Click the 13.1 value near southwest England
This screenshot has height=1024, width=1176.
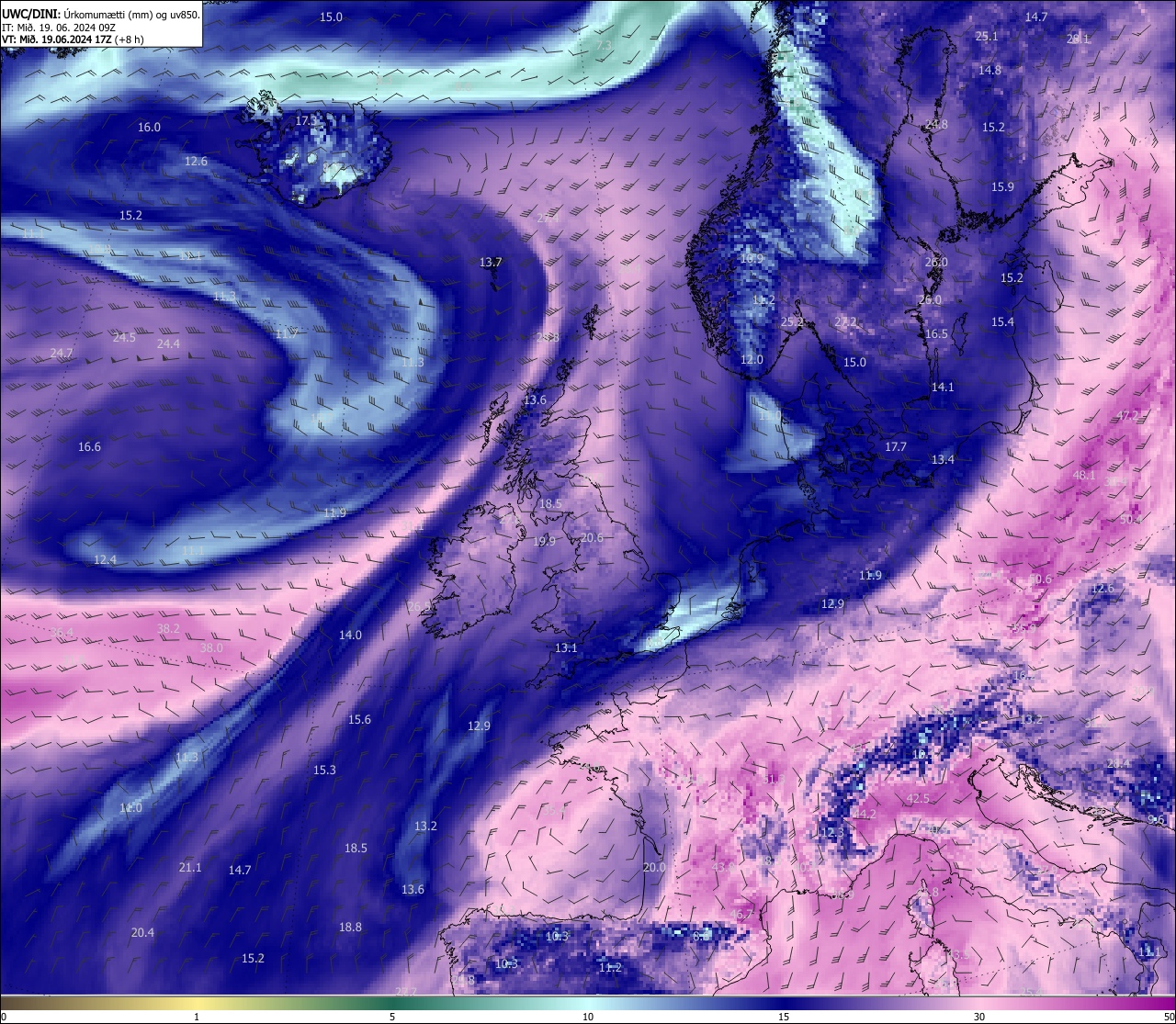(x=566, y=648)
